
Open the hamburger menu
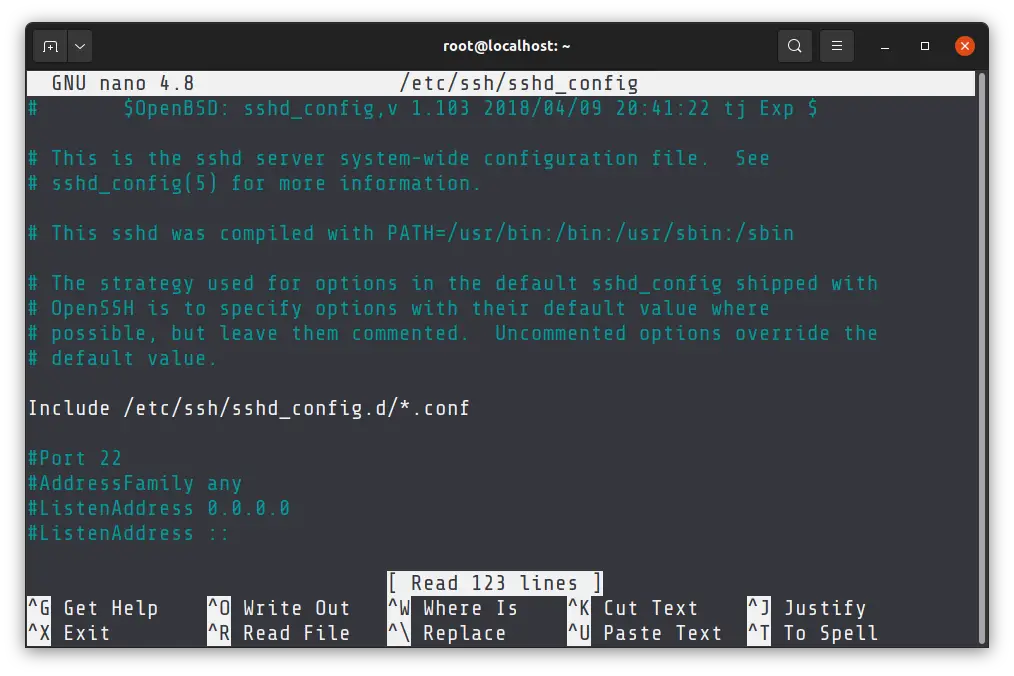(x=837, y=45)
